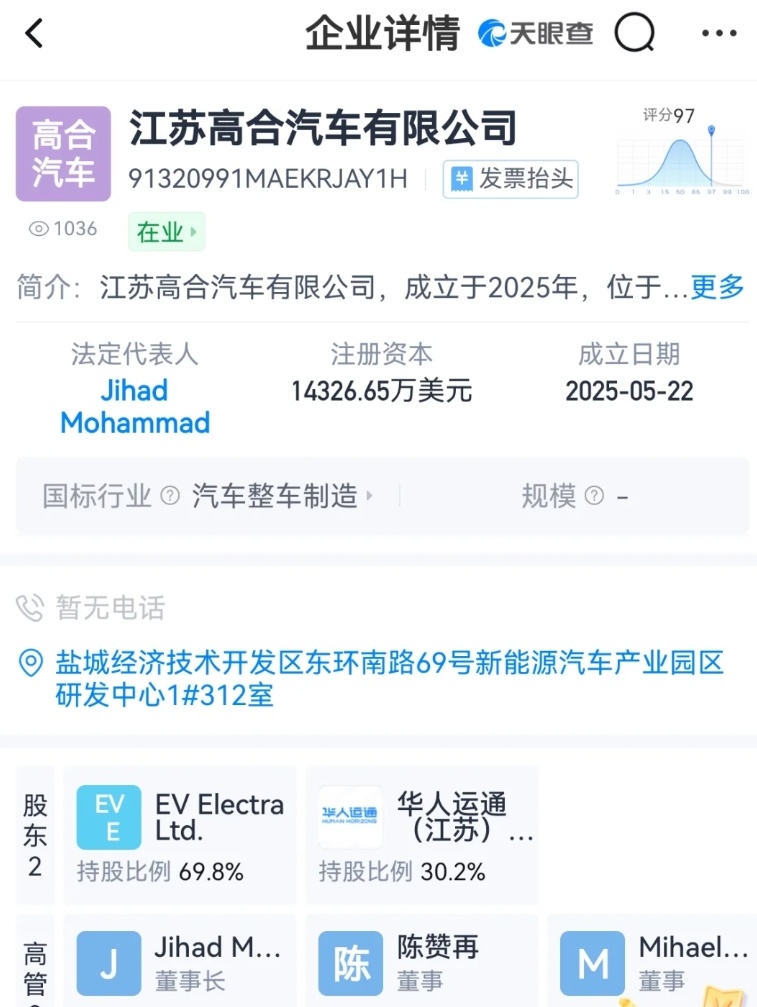This screenshot has height=1007, width=757.
Task: Click the phone icon beside 暂无电话
Action: (30, 608)
